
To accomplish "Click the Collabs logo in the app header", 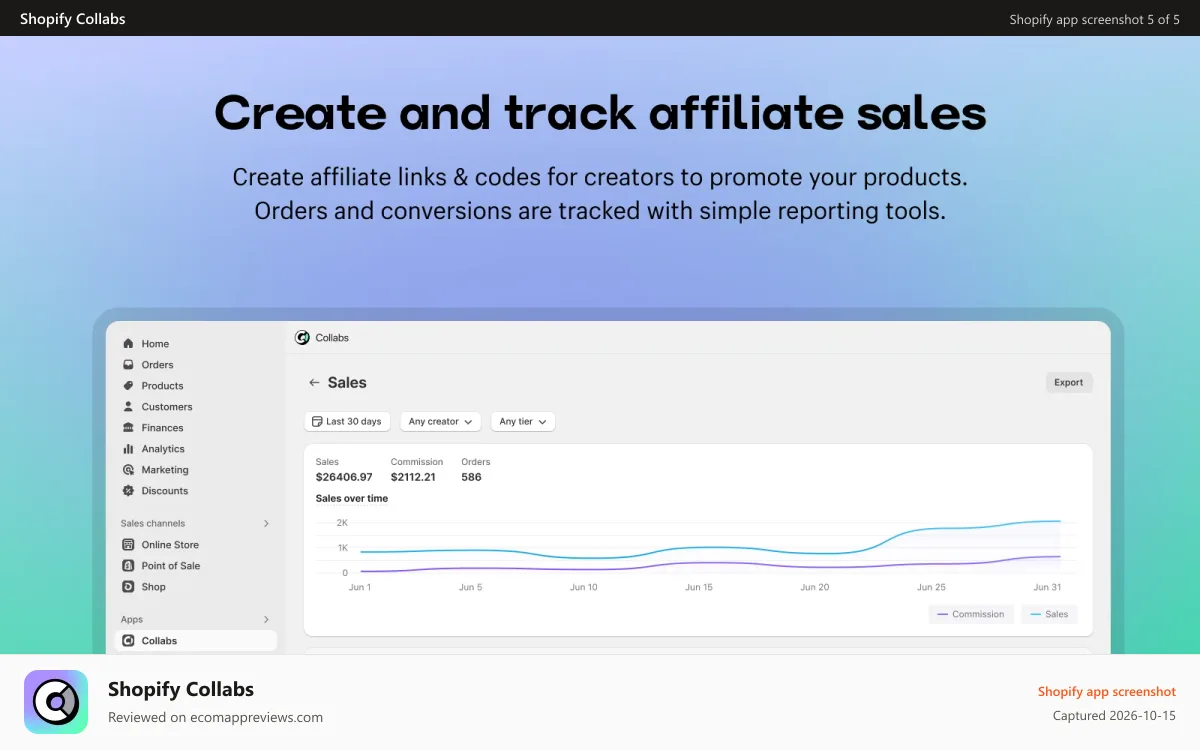I will 302,338.
